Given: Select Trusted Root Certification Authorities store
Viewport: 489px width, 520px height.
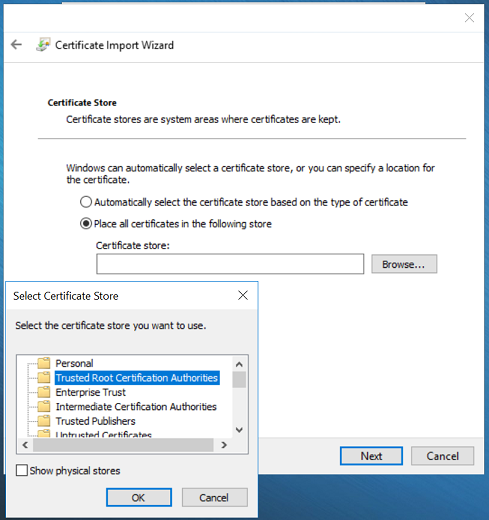Looking at the screenshot, I should 137,378.
